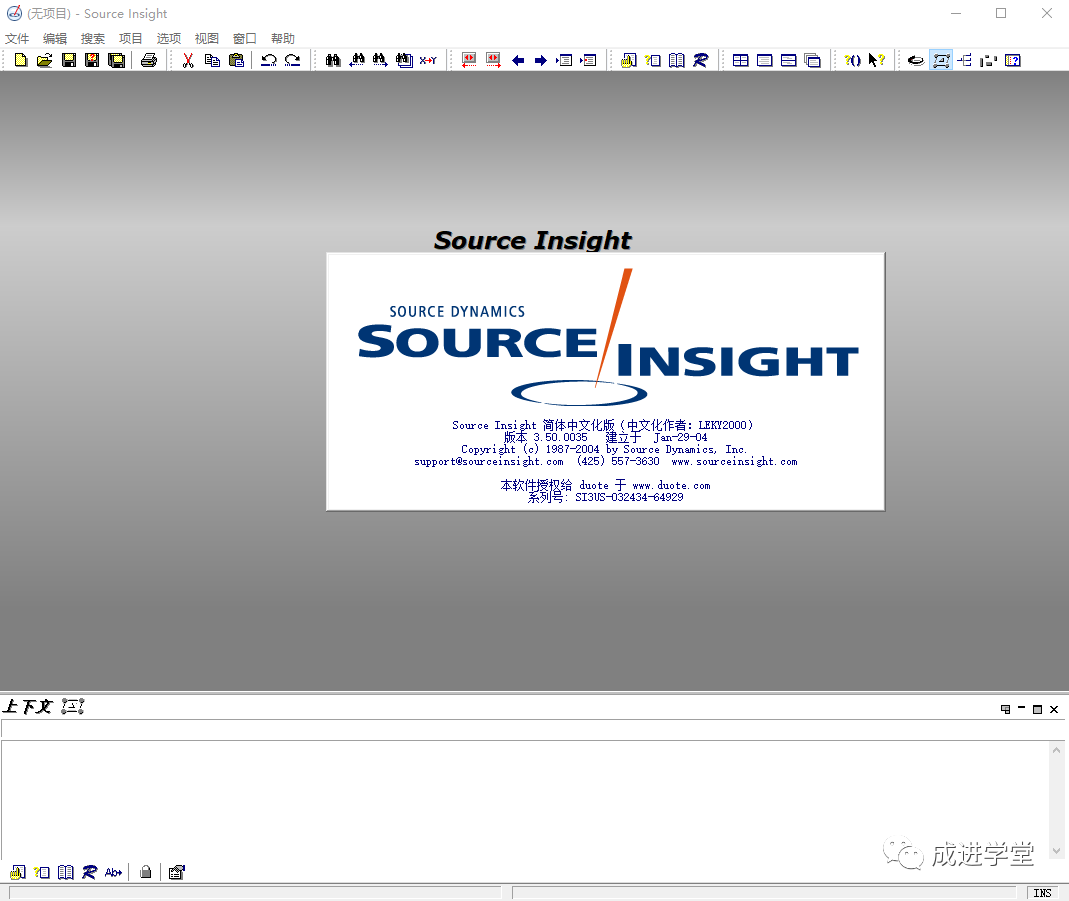Paste using the clipboard icon
This screenshot has height=901, width=1069.
coord(236,60)
